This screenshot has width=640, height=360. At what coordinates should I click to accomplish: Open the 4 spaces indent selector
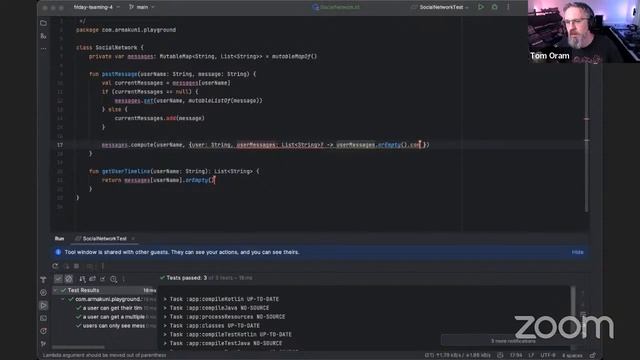click(x=572, y=355)
